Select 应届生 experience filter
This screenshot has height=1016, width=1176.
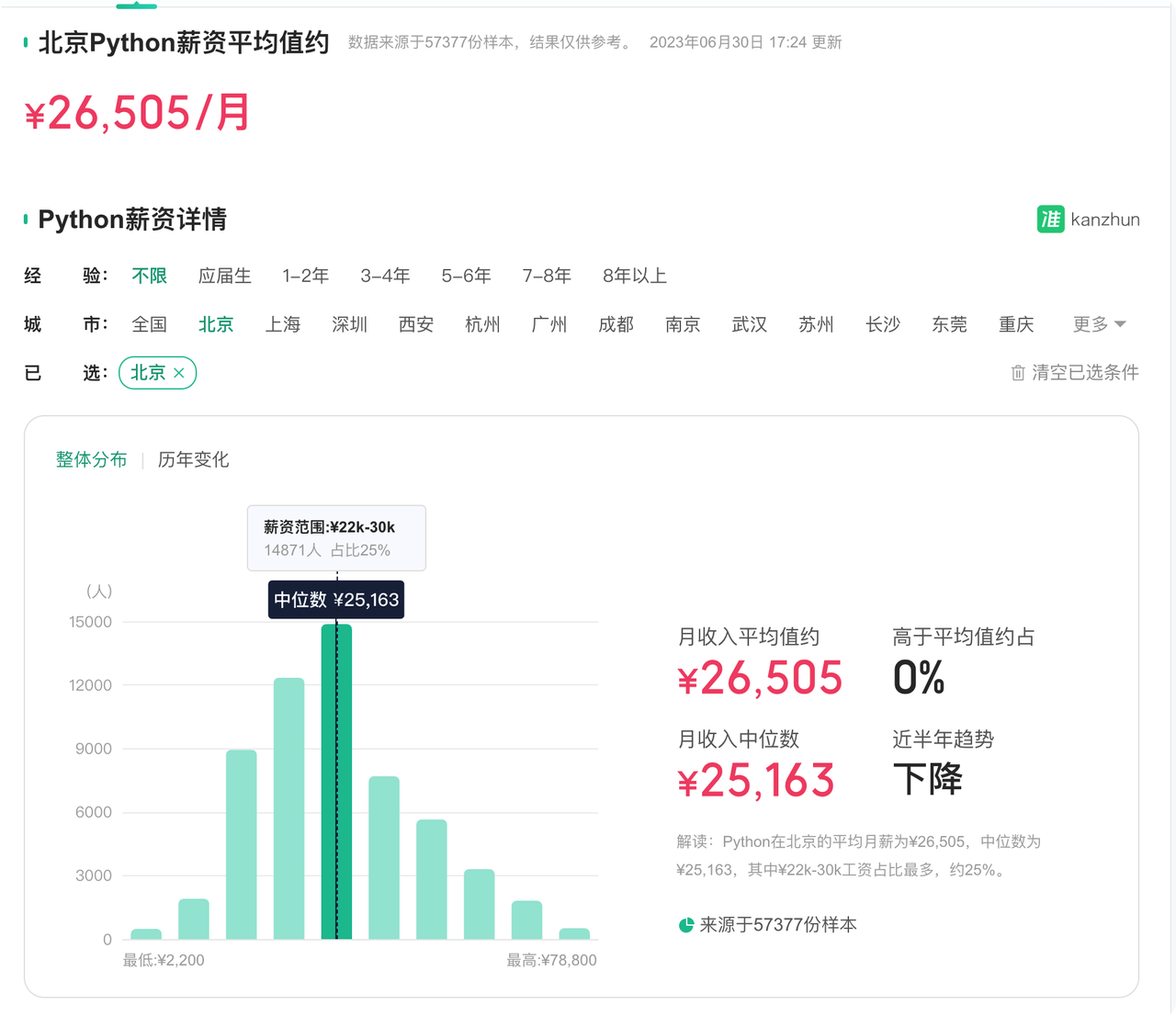point(224,276)
